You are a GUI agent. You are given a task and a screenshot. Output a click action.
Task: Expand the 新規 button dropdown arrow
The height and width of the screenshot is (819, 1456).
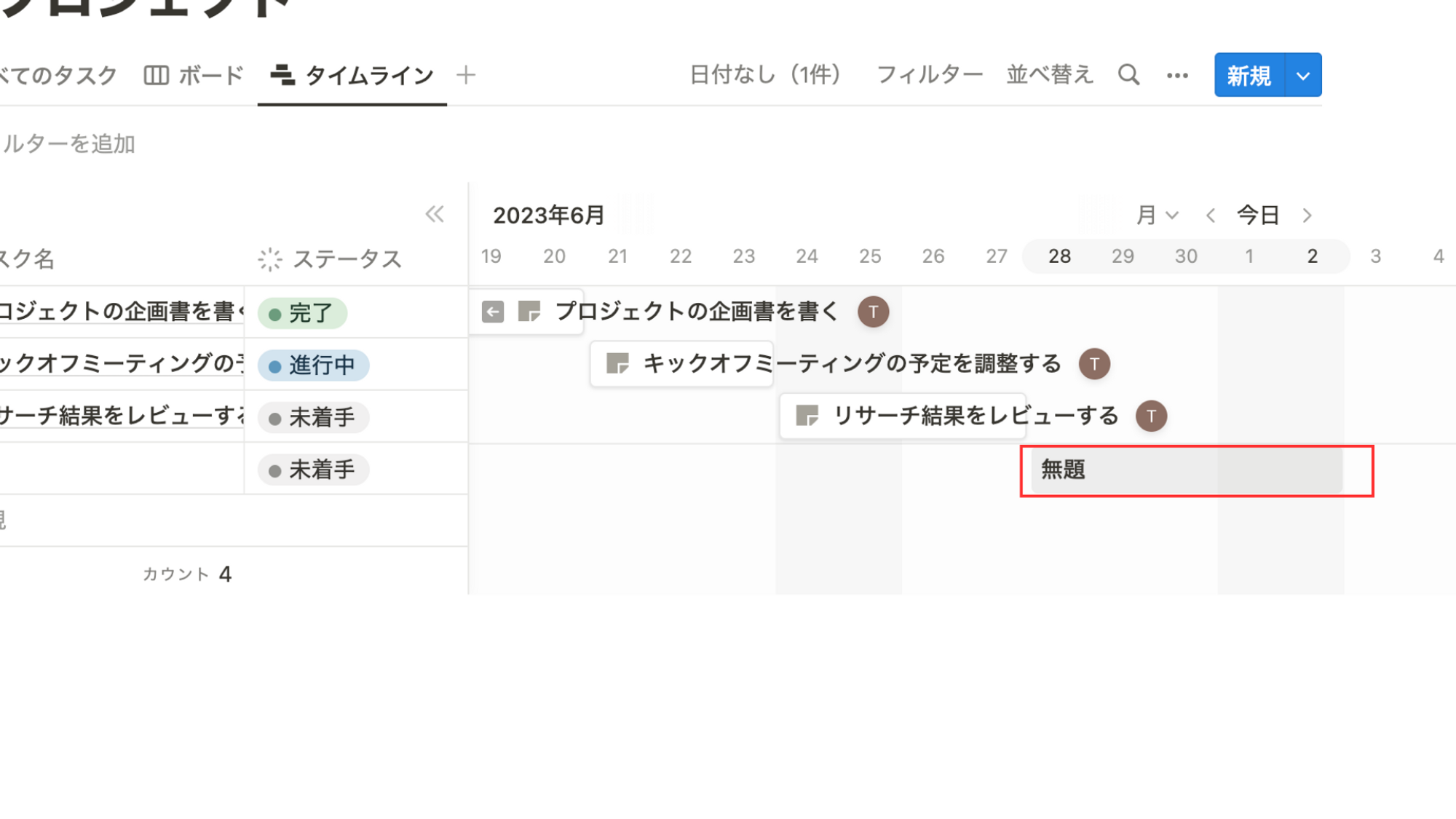(x=1303, y=76)
